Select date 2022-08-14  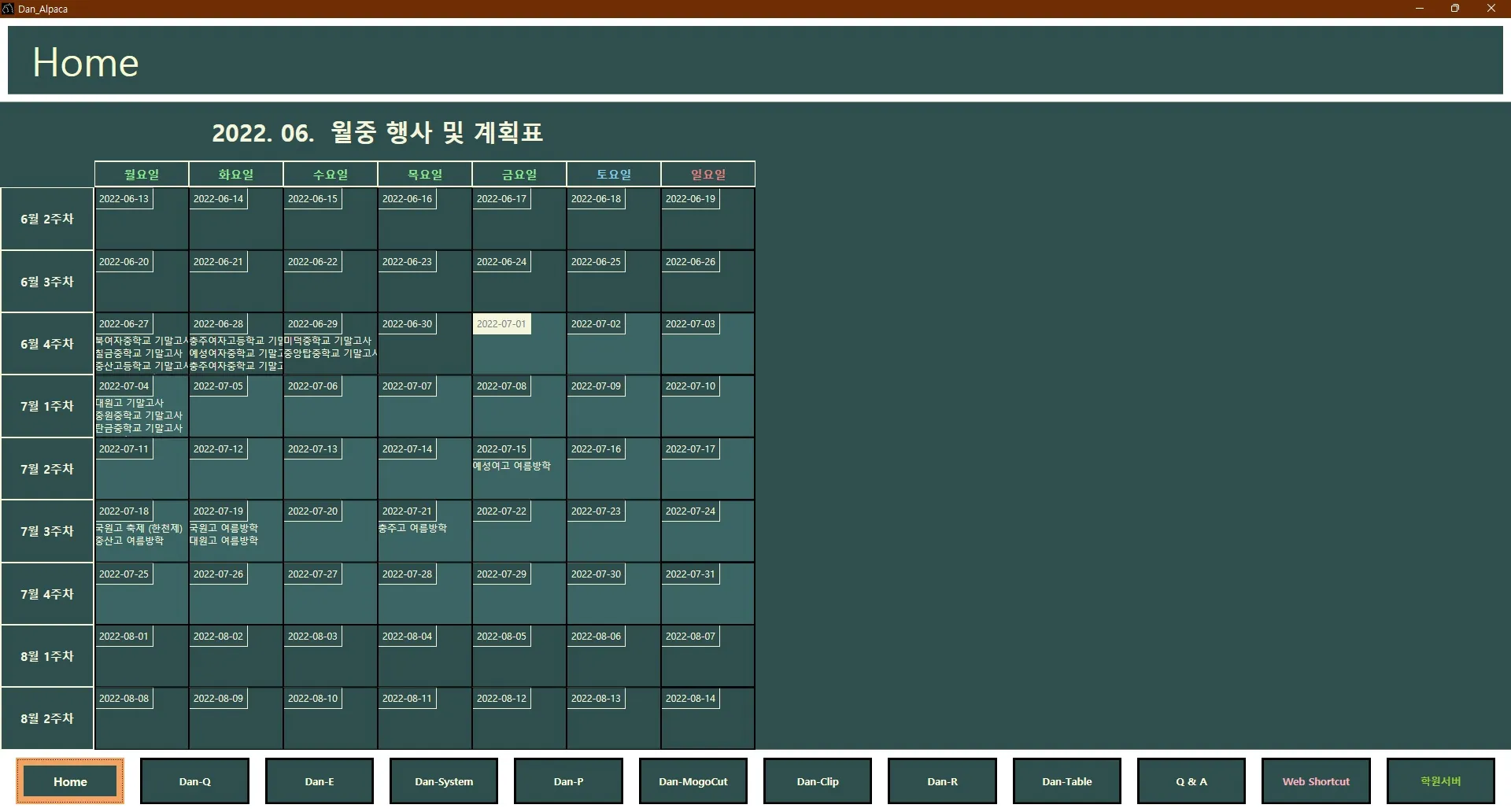coord(690,699)
